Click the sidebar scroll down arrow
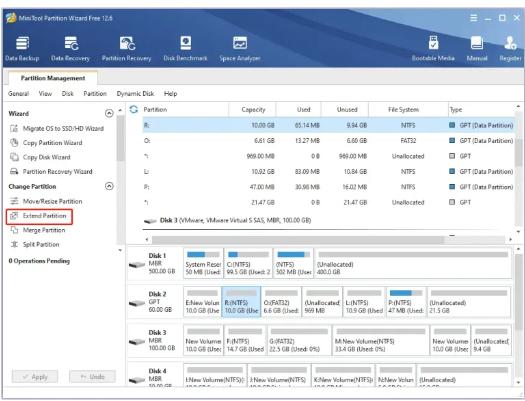 120,250
